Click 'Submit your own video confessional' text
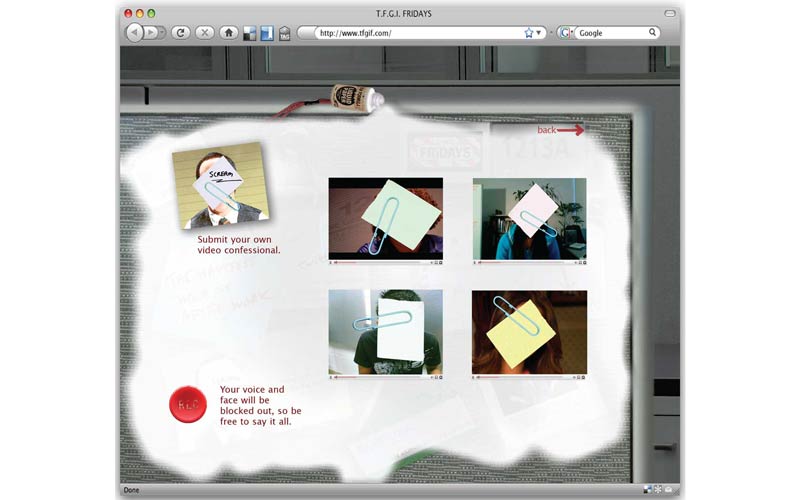 [x=239, y=245]
